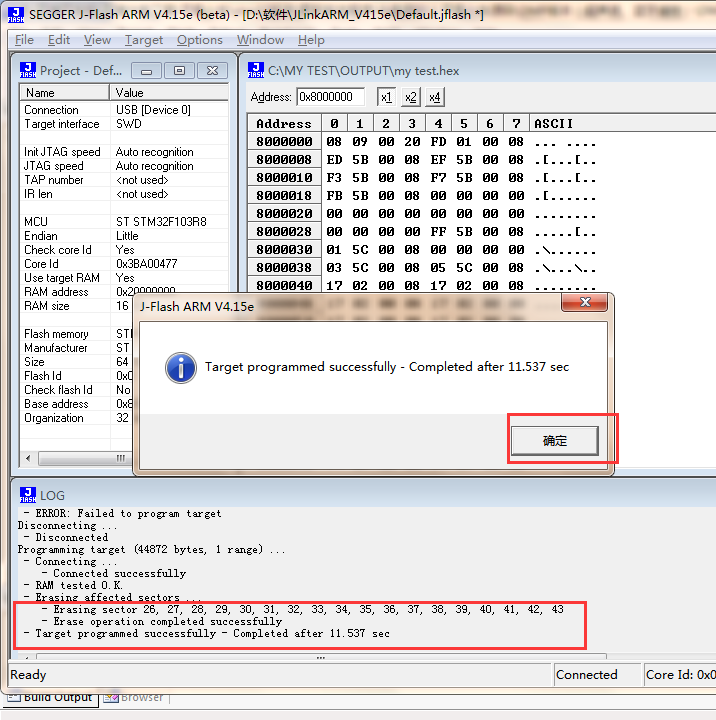Select the IR len row
The width and height of the screenshot is (716, 720).
[x=124, y=194]
